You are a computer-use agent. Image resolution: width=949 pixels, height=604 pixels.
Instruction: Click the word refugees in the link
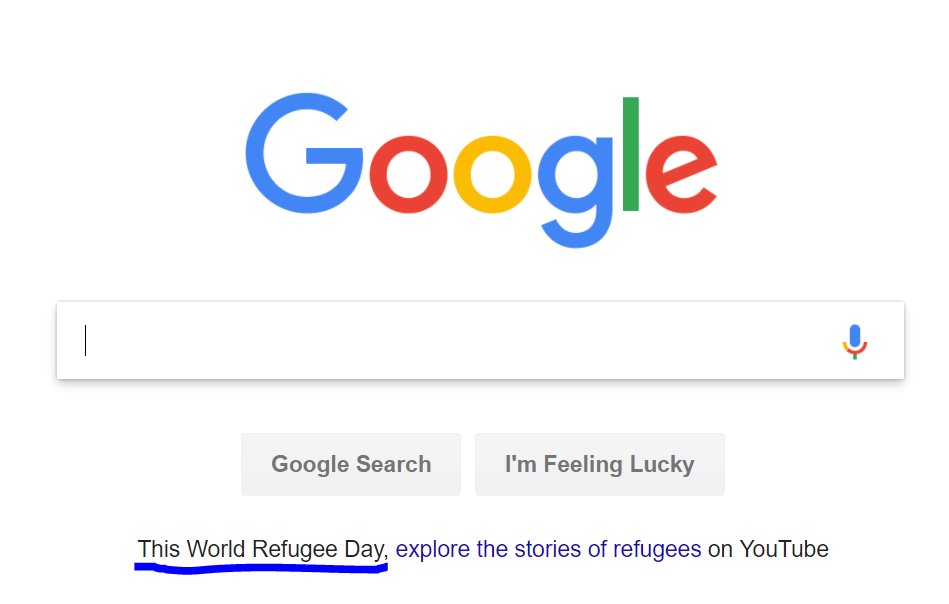(x=657, y=550)
